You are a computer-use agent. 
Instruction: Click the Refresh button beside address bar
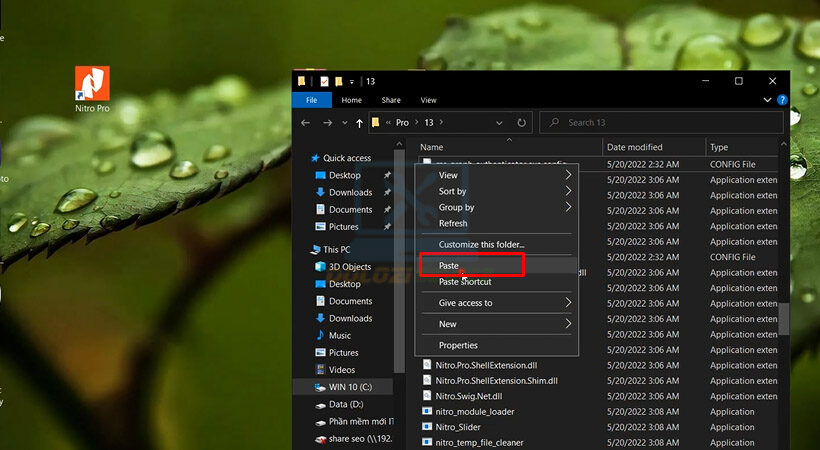521,123
